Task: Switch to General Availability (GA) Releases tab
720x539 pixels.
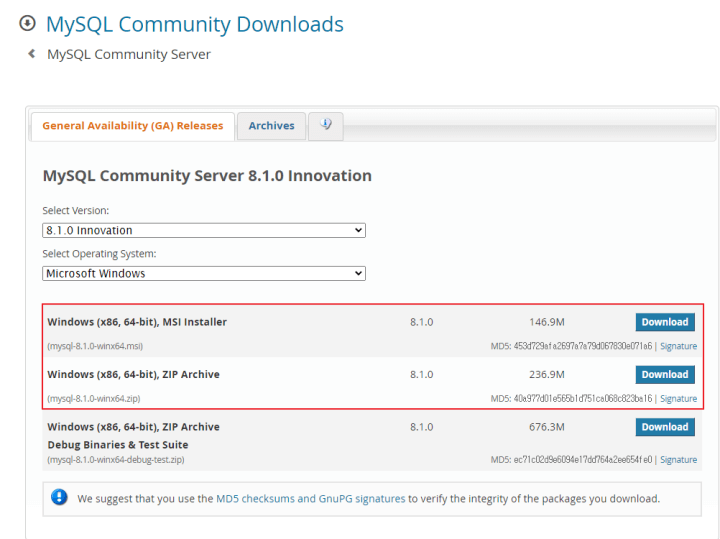Action: (133, 126)
